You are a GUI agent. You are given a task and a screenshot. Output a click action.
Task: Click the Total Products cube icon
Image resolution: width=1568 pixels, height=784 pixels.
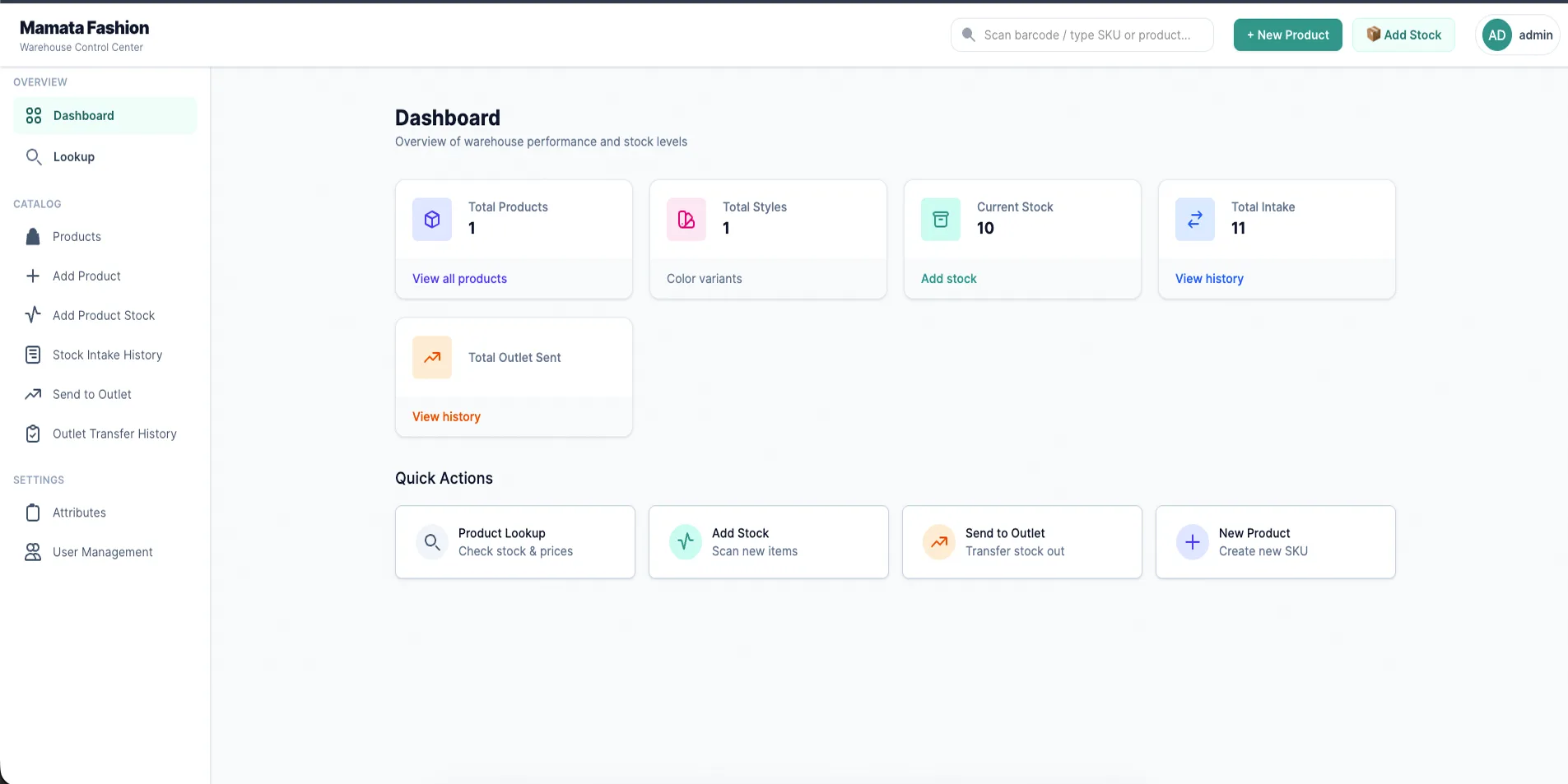pyautogui.click(x=432, y=220)
